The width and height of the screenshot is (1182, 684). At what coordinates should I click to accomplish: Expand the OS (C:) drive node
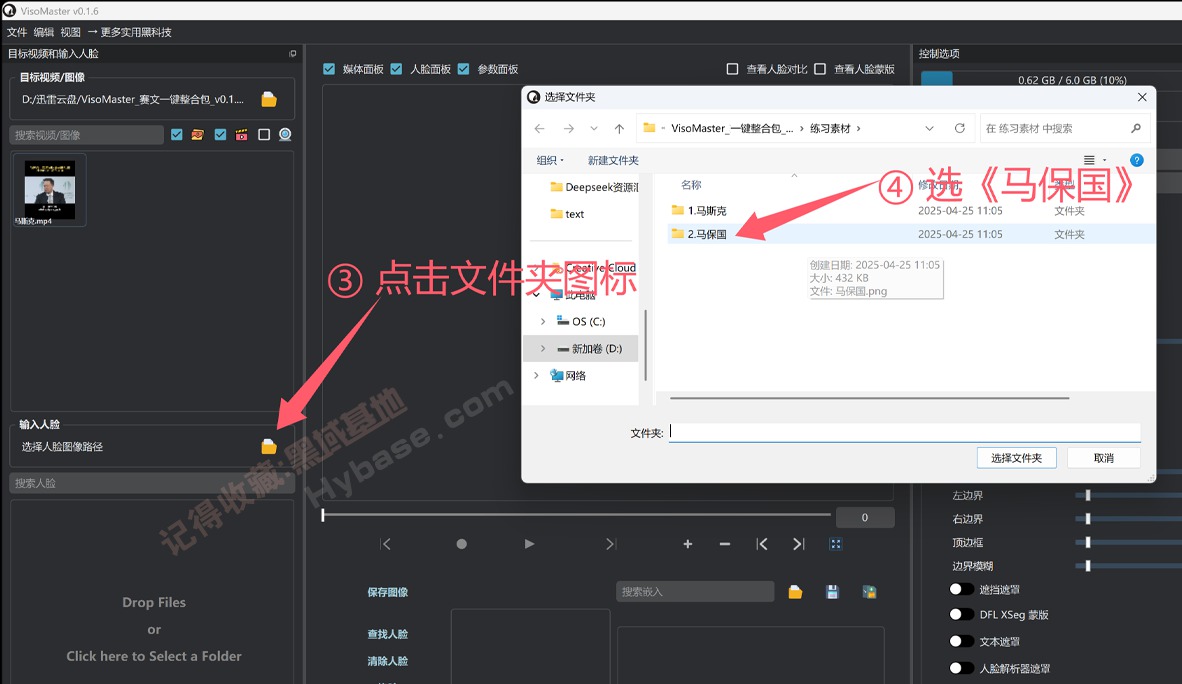click(543, 321)
